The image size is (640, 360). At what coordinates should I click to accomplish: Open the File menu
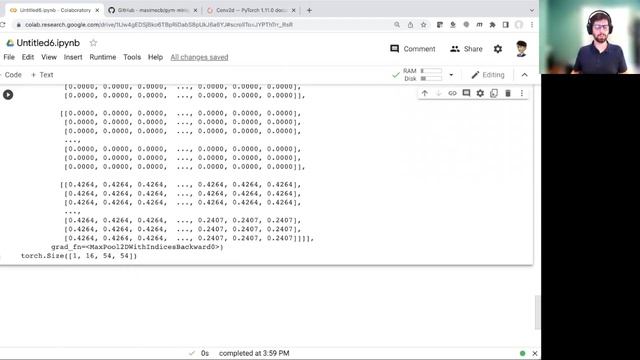click(9, 57)
